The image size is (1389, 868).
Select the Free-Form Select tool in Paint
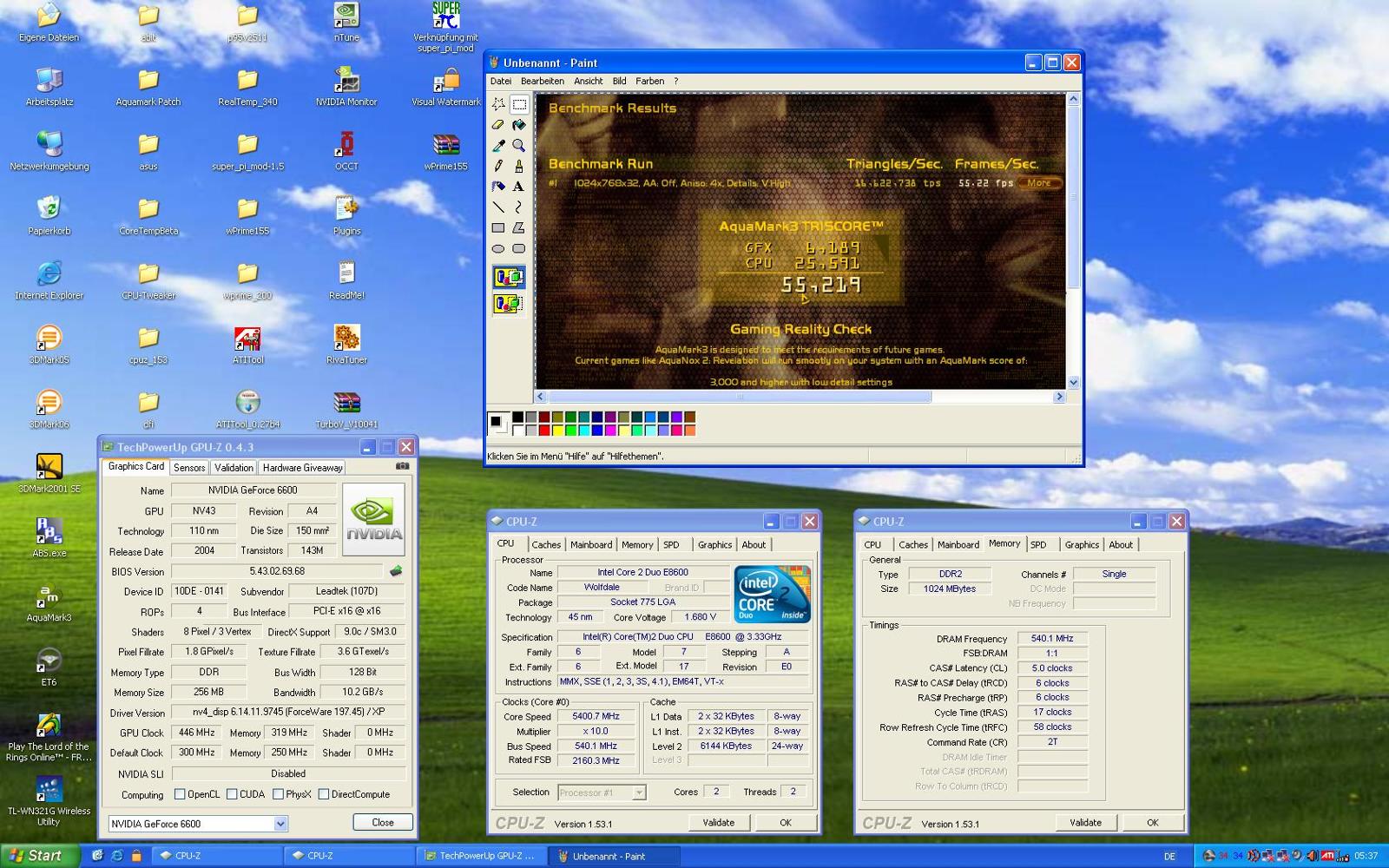[498, 104]
